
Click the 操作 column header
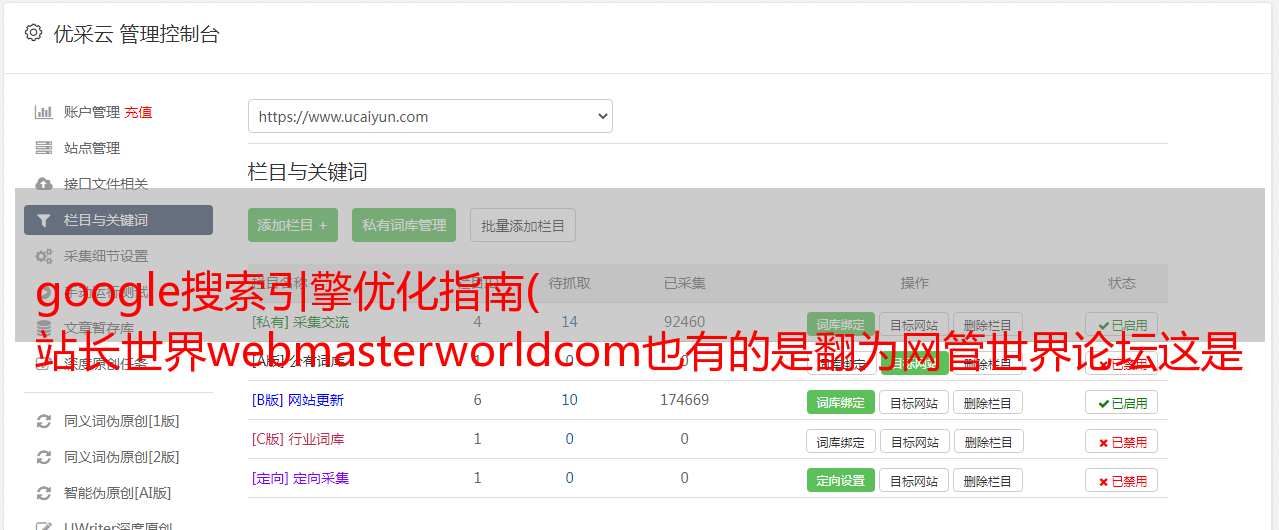point(915,283)
